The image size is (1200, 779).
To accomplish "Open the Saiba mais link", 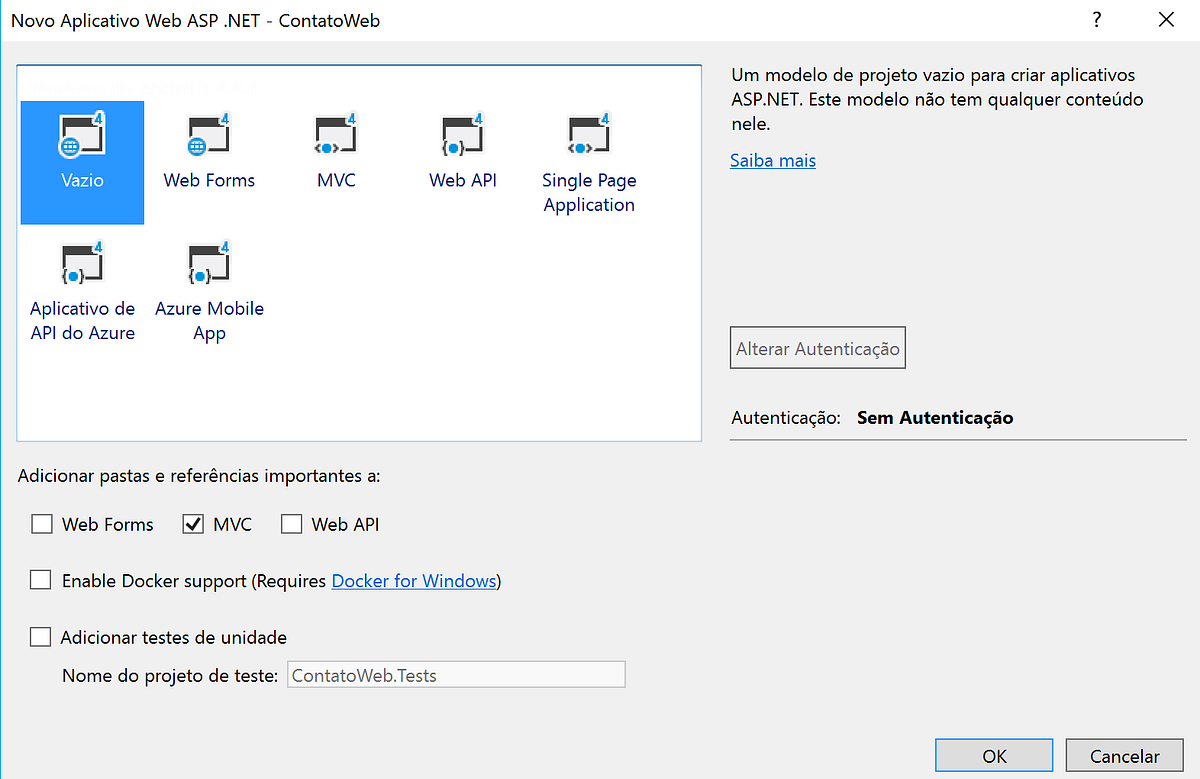I will (x=772, y=160).
